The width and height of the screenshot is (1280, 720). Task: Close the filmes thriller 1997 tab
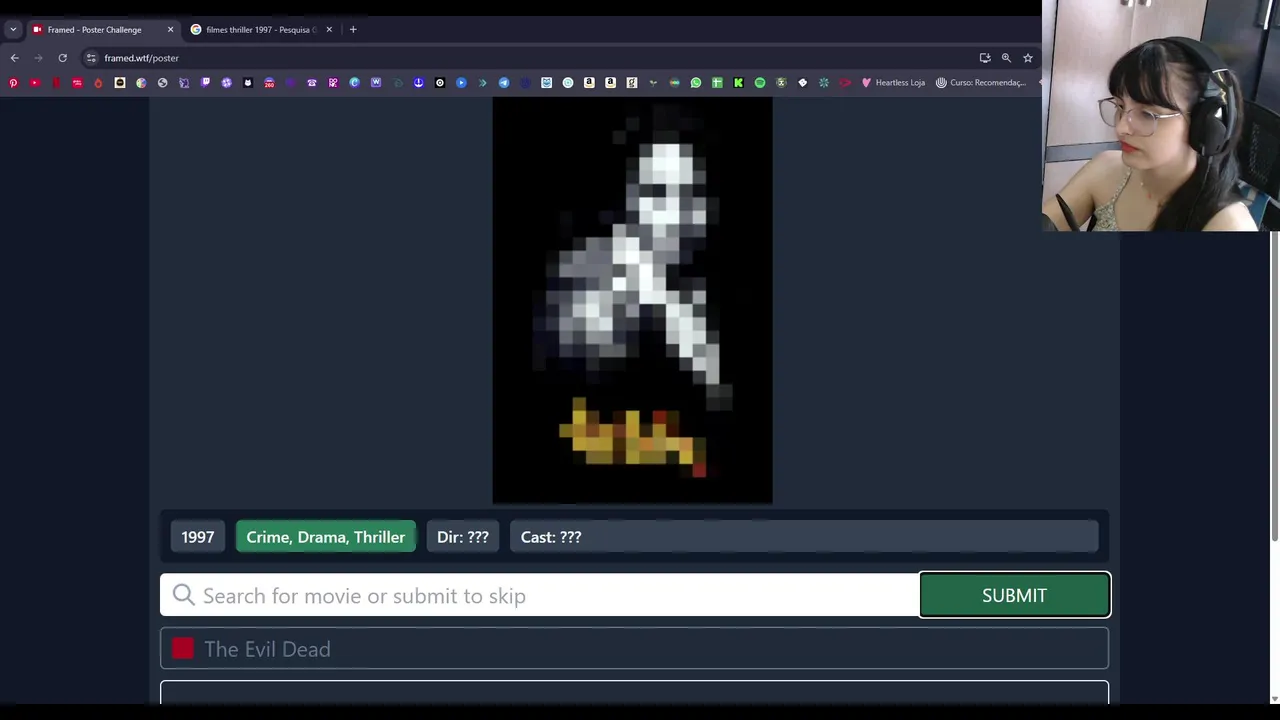point(329,30)
